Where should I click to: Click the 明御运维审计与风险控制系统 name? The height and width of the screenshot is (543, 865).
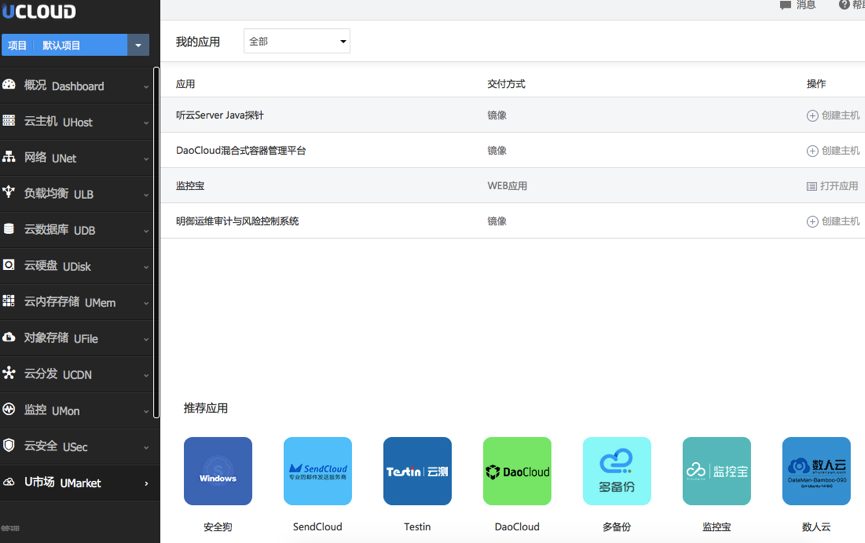(x=237, y=221)
